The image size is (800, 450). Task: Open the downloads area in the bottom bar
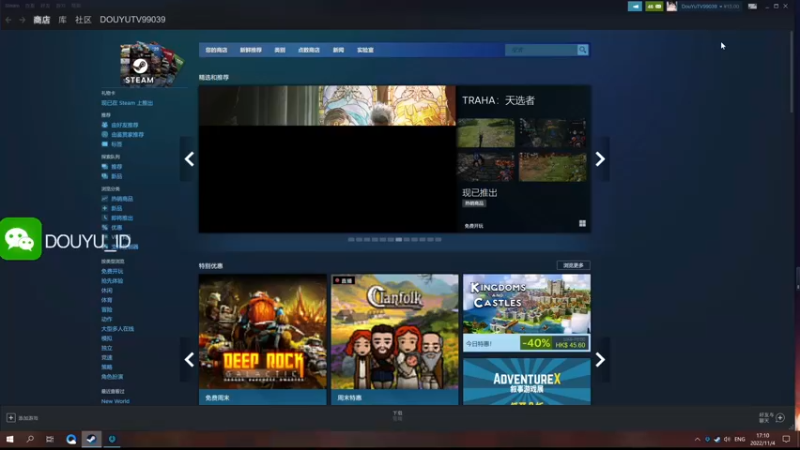point(397,416)
